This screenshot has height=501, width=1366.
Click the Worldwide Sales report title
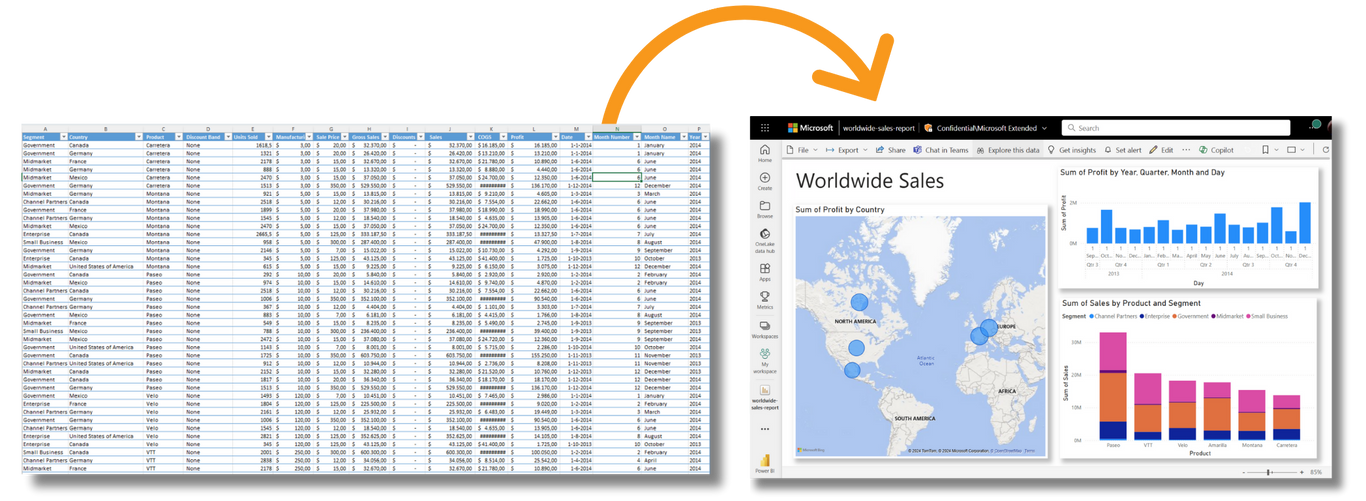[869, 181]
